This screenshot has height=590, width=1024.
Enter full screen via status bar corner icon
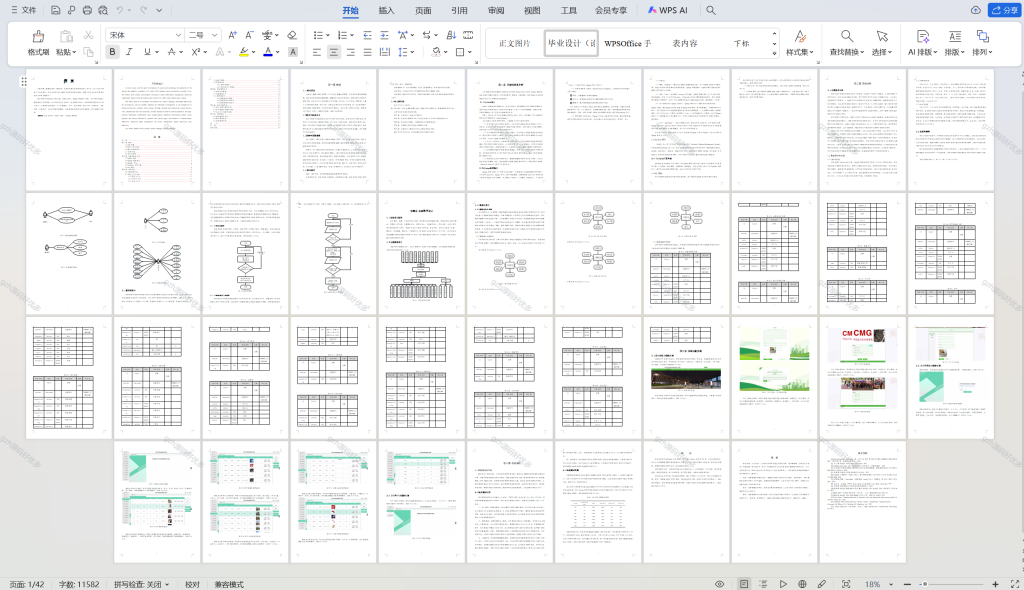pyautogui.click(x=1015, y=583)
